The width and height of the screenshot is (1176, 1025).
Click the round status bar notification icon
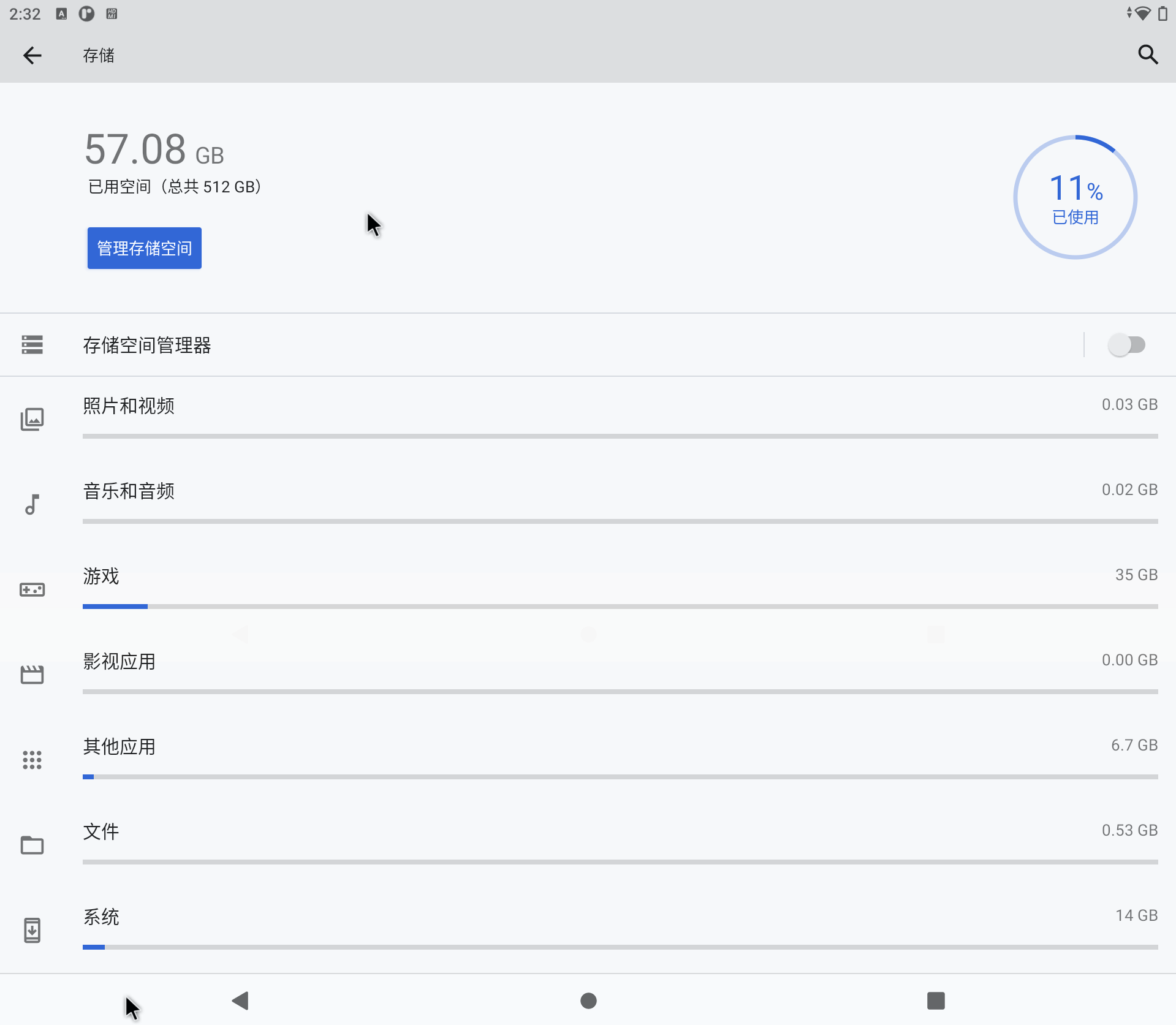click(86, 13)
